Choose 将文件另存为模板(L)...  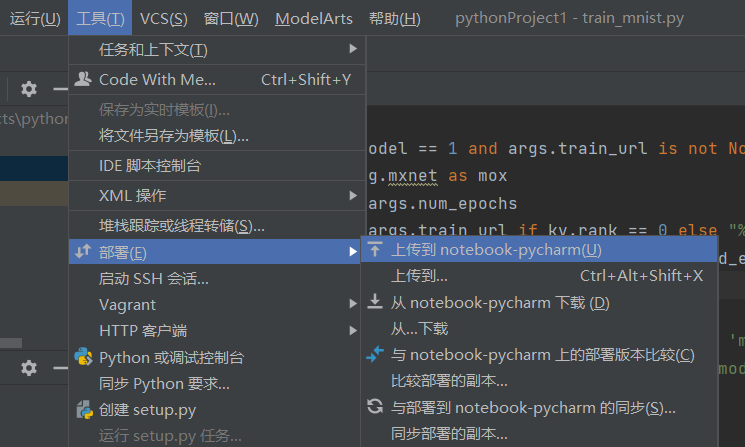217,136
